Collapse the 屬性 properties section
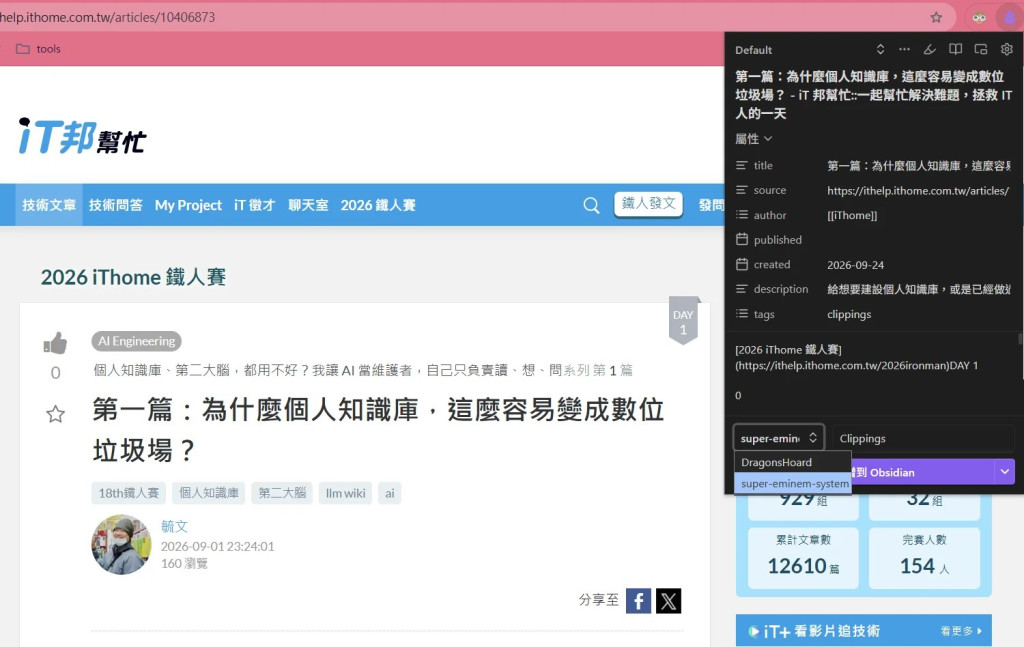This screenshot has height=647, width=1024. (x=754, y=138)
